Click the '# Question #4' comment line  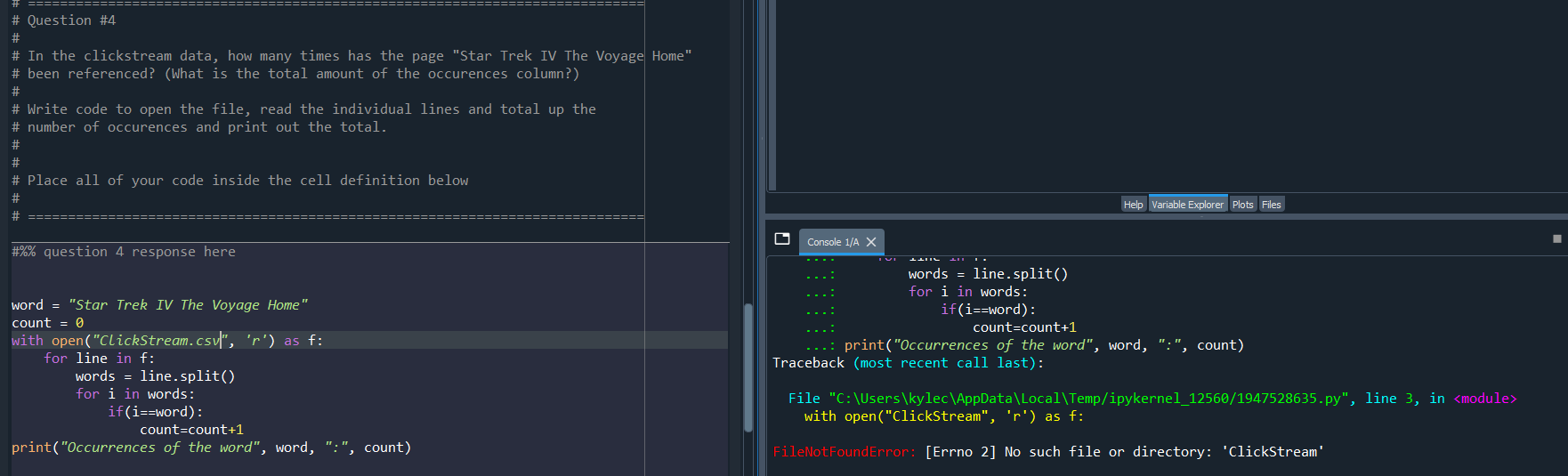pos(63,20)
